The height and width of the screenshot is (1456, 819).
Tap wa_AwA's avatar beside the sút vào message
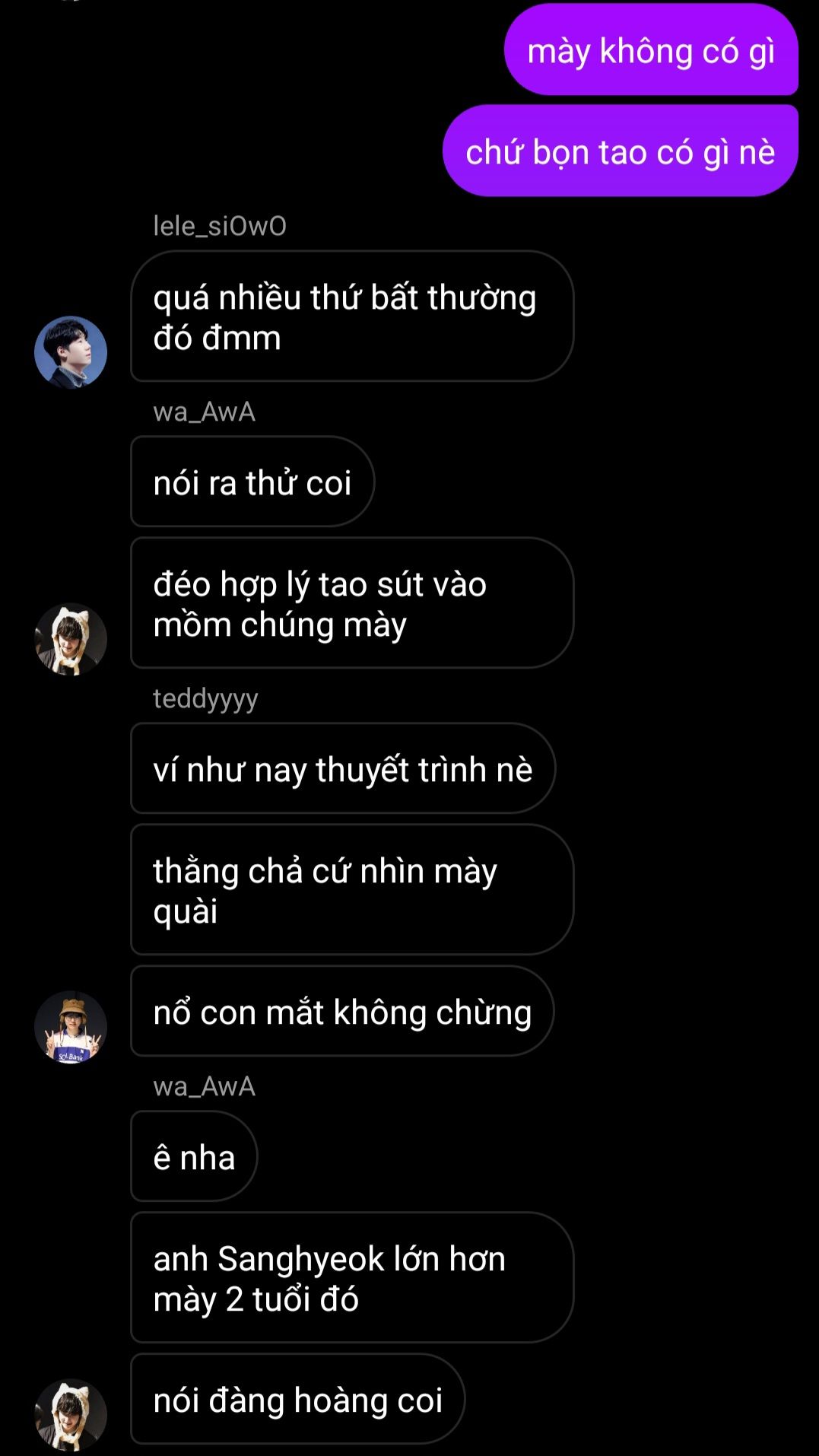click(71, 639)
